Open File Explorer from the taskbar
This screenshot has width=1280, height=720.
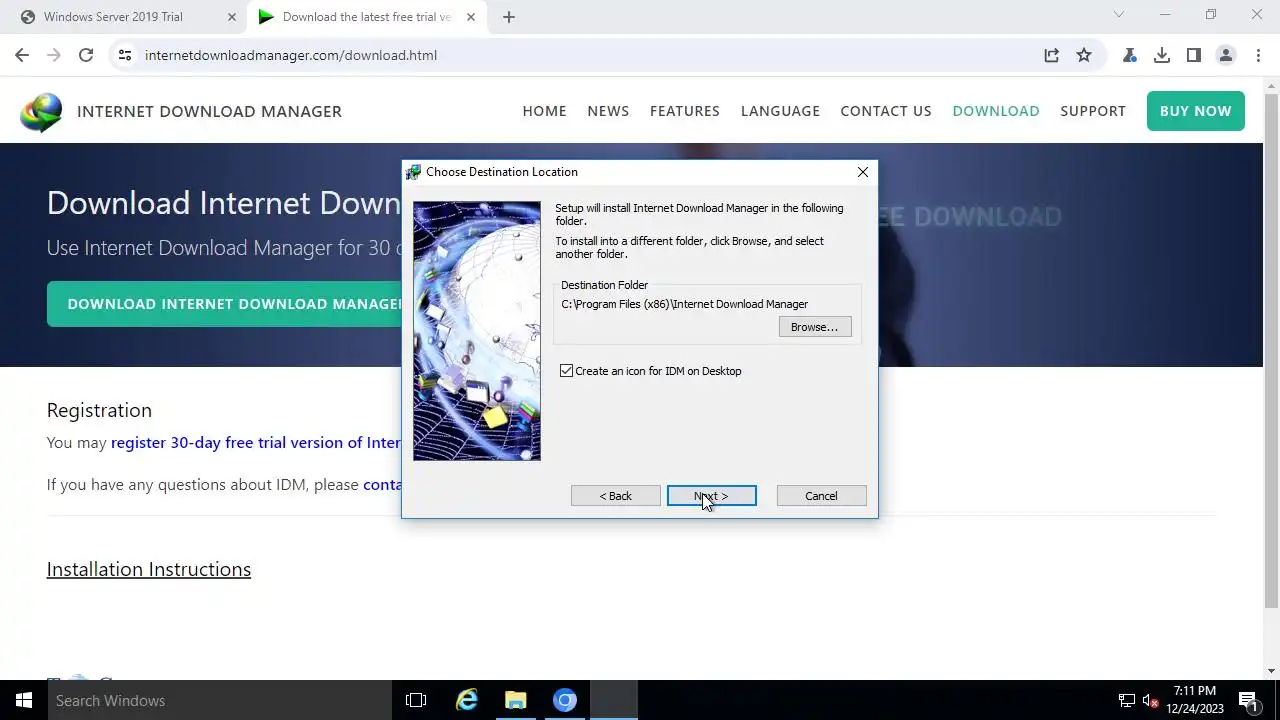pos(516,700)
